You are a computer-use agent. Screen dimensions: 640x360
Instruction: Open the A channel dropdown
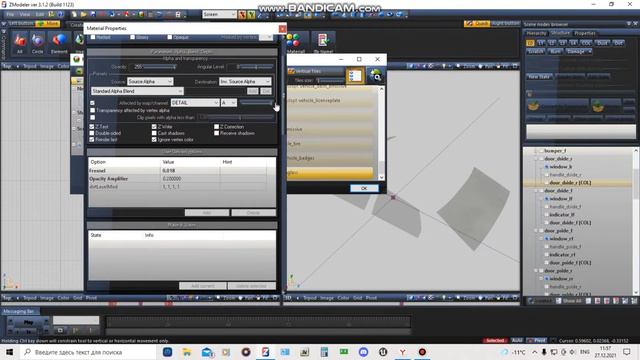click(229, 103)
